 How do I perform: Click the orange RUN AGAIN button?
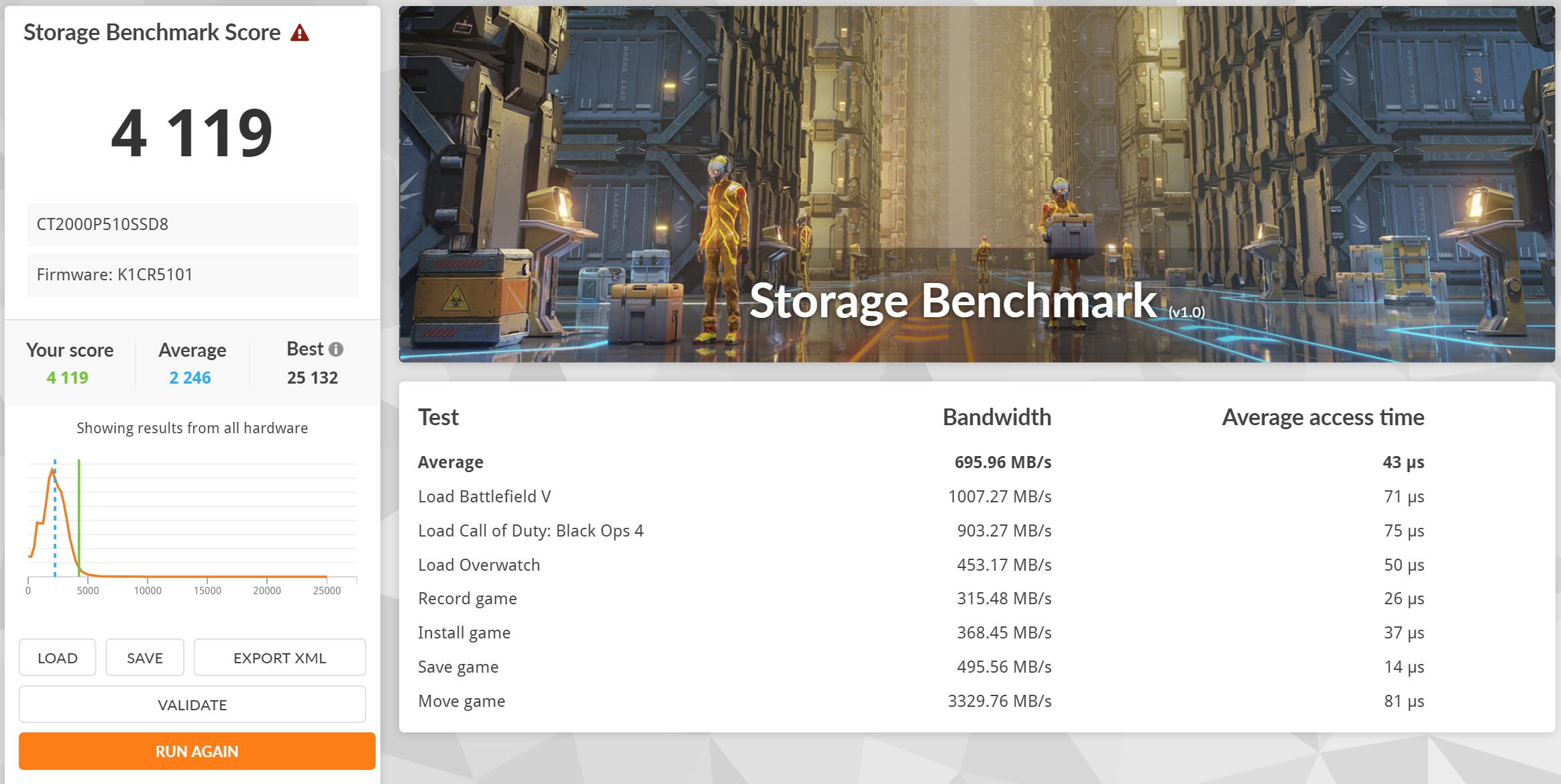[x=197, y=751]
